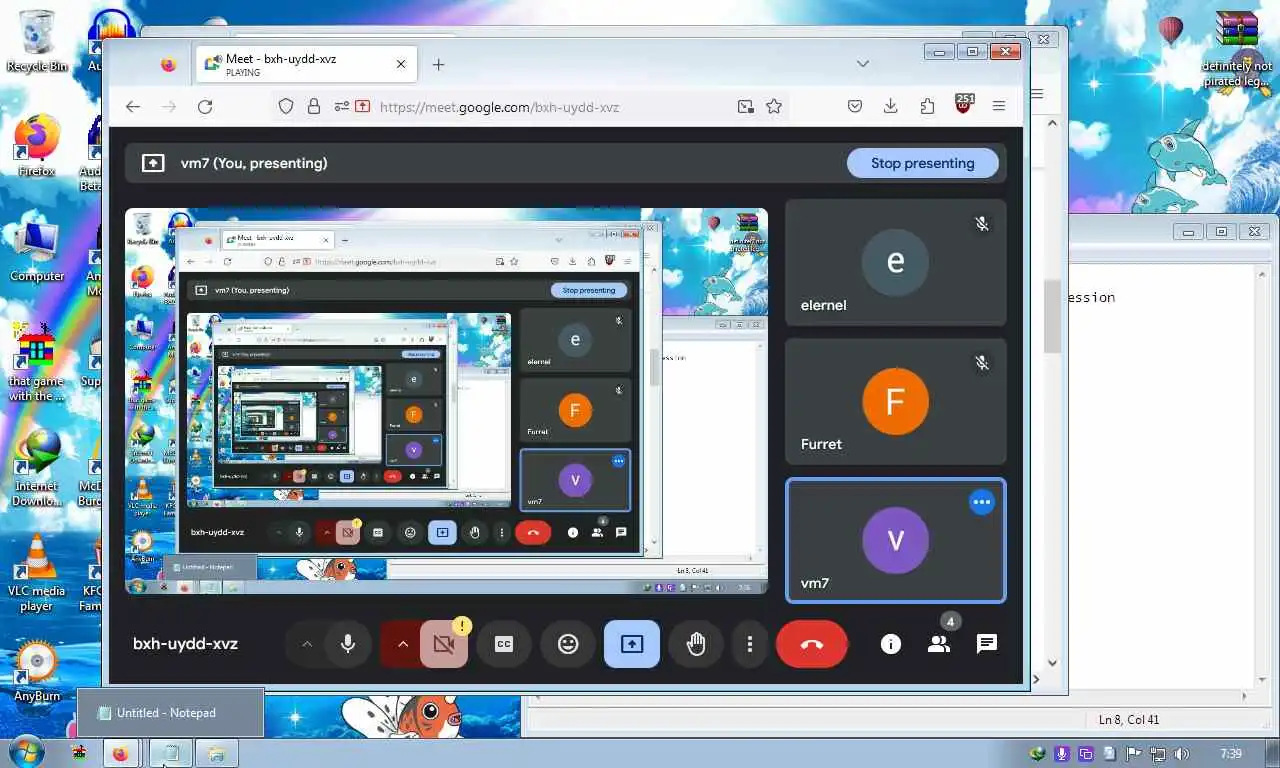The width and height of the screenshot is (1280, 768).
Task: Open the emoji reactions picker
Action: coord(568,644)
